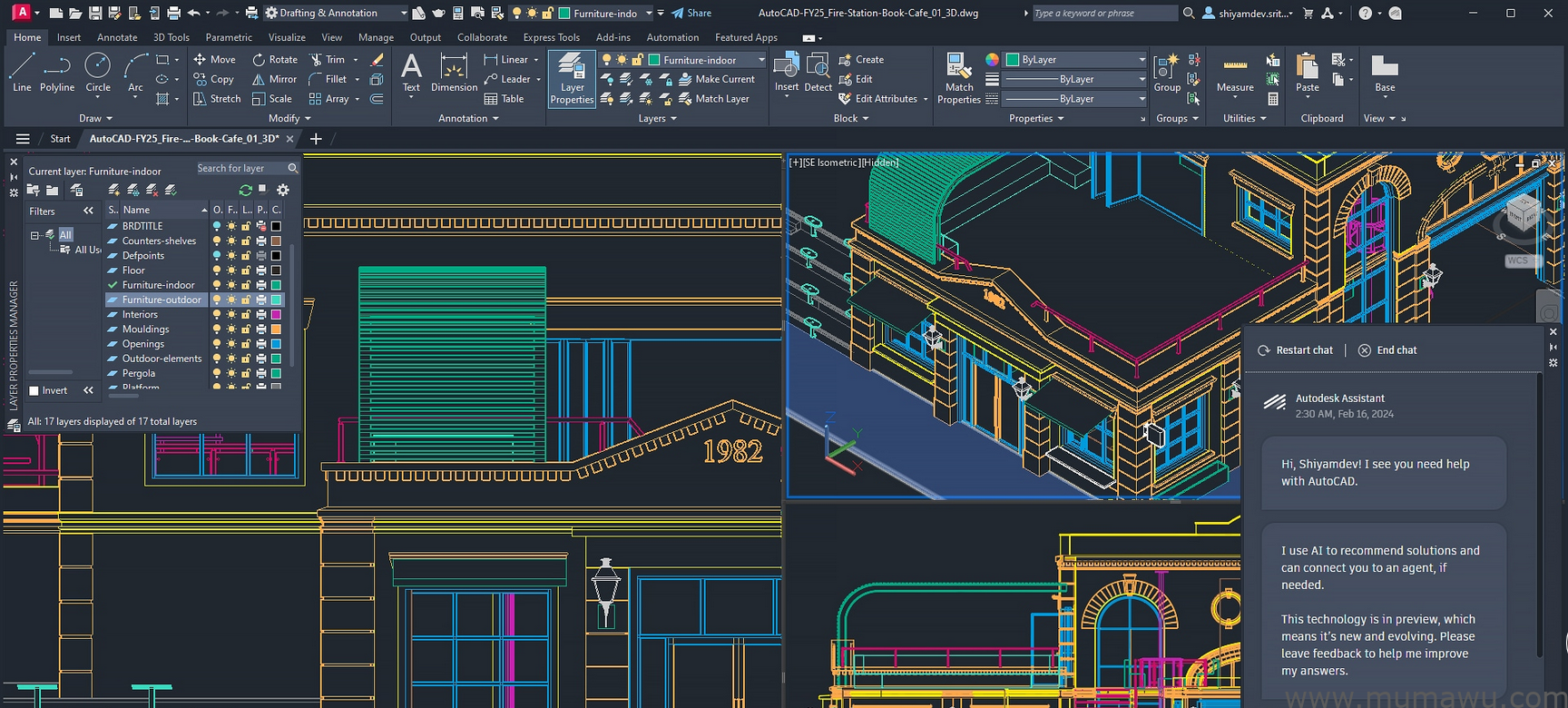
Task: Click Restart chat in assistant
Action: [1295, 350]
